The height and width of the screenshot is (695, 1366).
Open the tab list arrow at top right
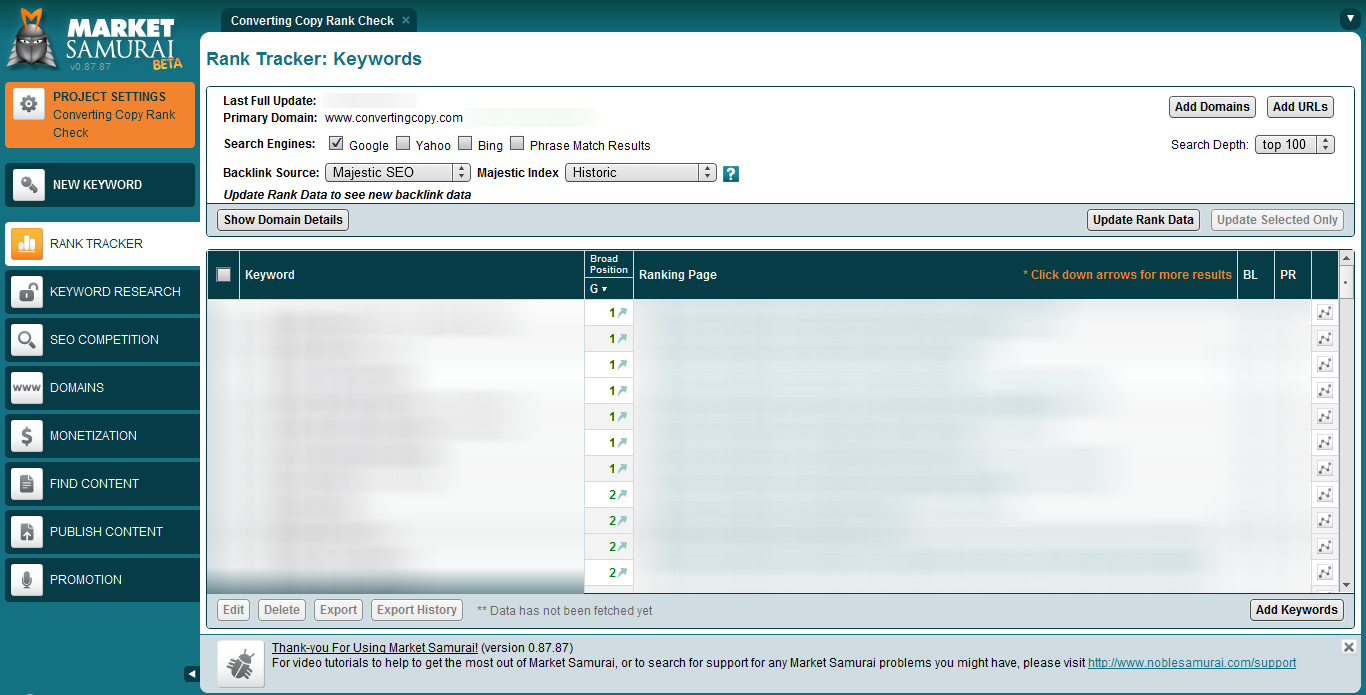[1351, 18]
